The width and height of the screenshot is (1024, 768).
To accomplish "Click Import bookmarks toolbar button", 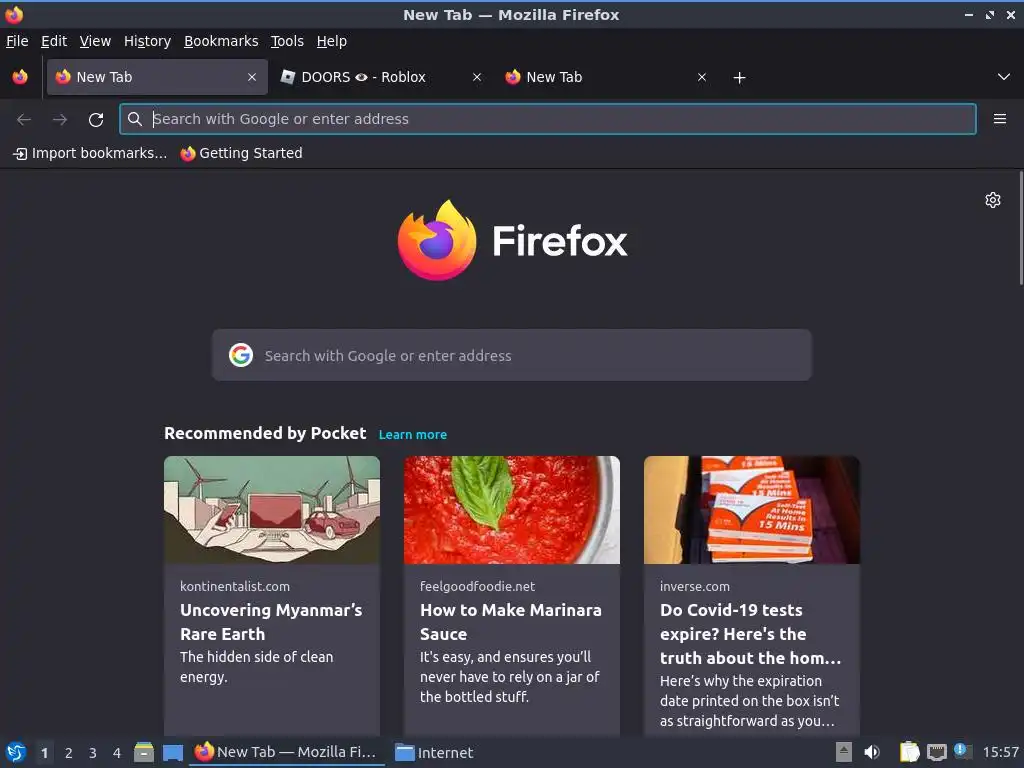I will click(90, 153).
